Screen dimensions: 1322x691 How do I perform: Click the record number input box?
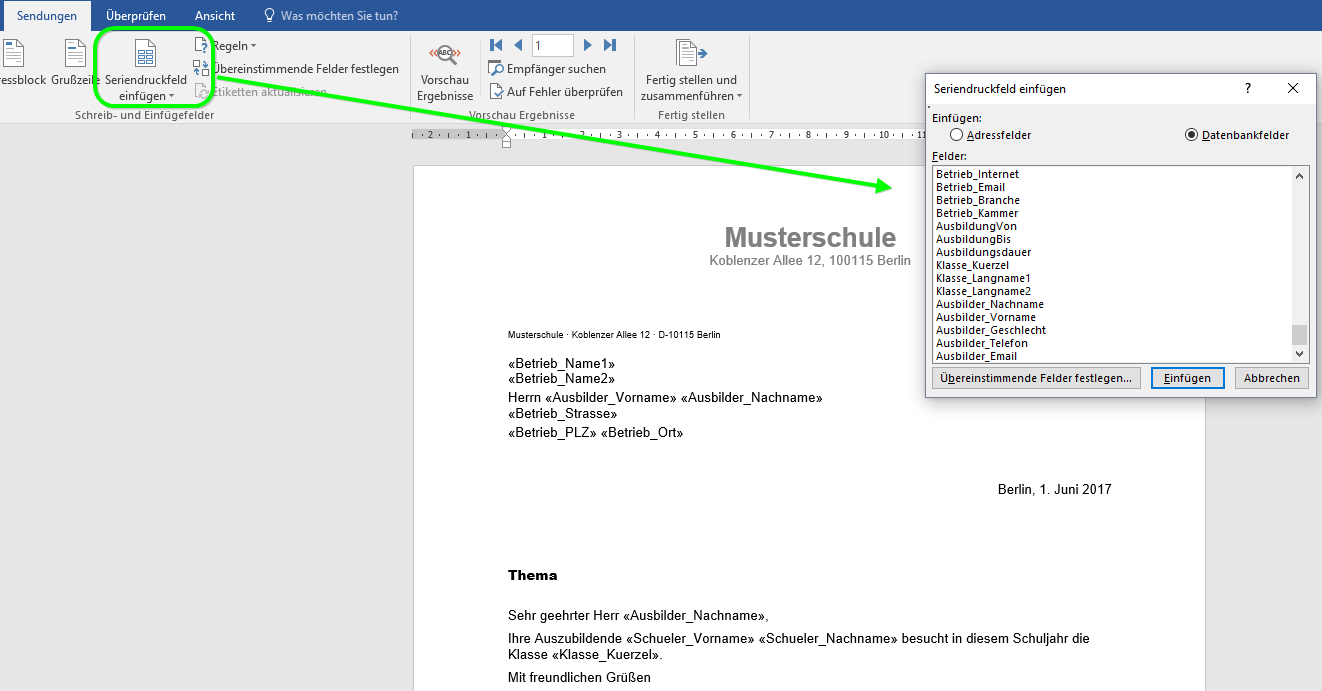click(553, 45)
